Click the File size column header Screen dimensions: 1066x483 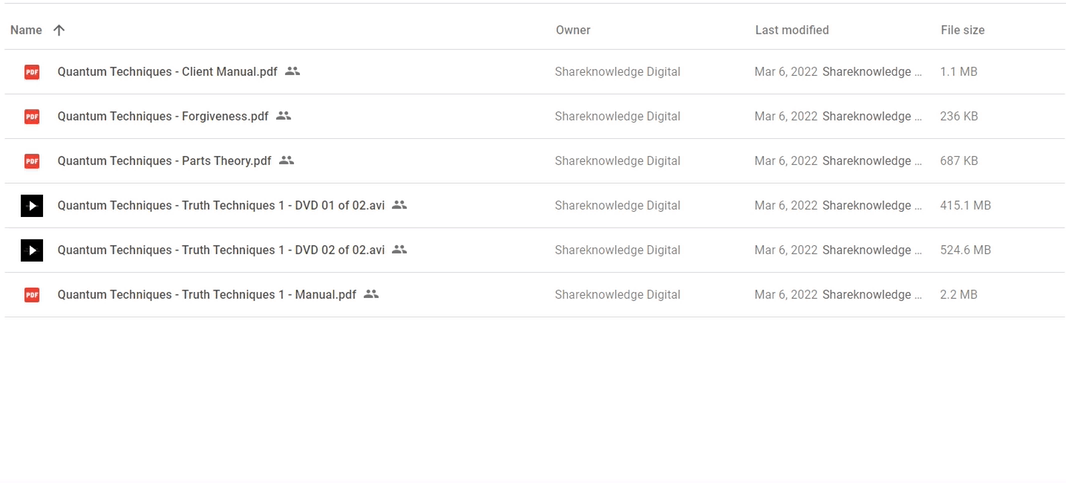[x=962, y=30]
